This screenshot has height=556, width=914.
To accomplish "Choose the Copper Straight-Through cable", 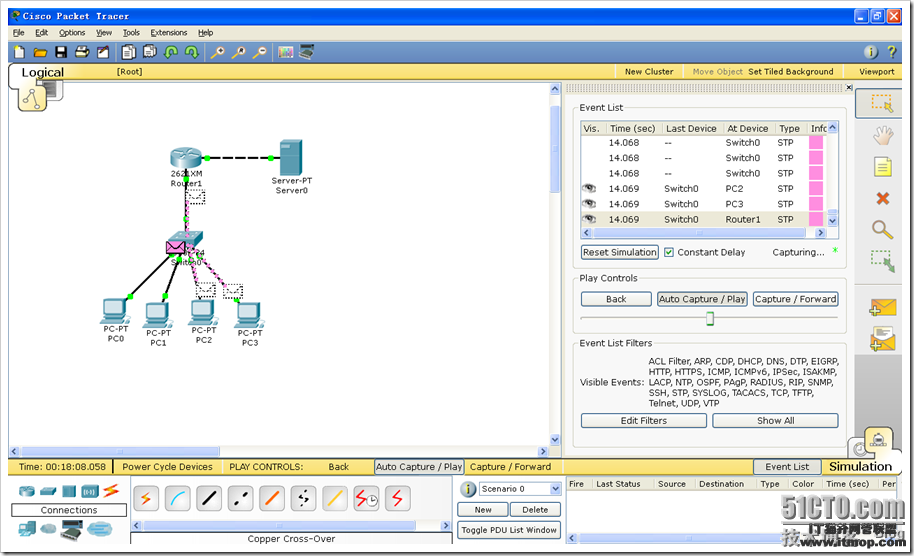I will 209,499.
